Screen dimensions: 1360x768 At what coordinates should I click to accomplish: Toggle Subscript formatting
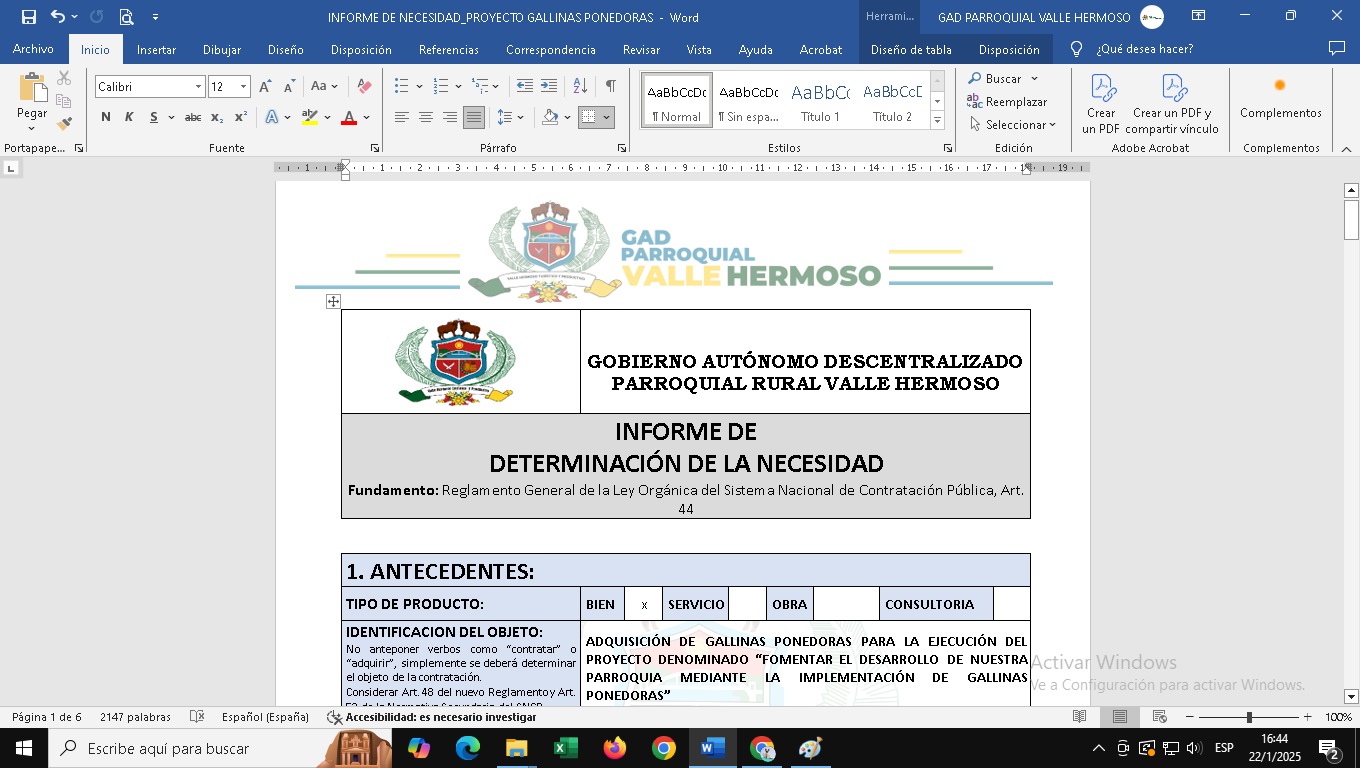click(219, 118)
